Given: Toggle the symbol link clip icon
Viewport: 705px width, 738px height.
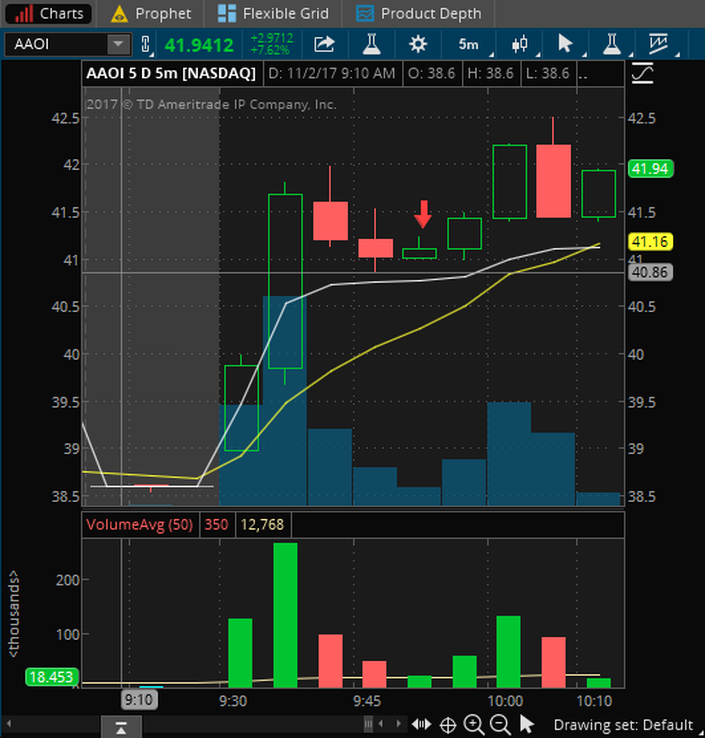Looking at the screenshot, I should click(146, 44).
